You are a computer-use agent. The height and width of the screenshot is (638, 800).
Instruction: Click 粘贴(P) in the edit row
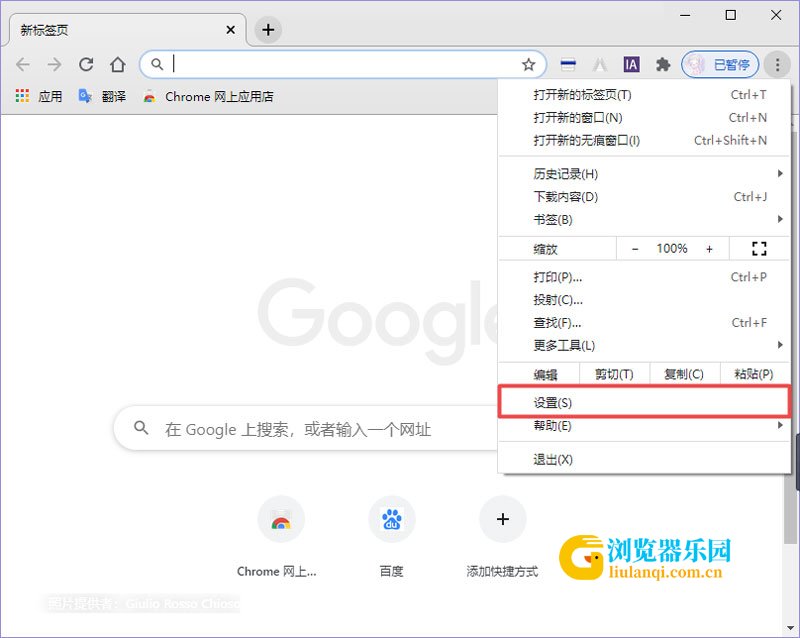pyautogui.click(x=754, y=374)
